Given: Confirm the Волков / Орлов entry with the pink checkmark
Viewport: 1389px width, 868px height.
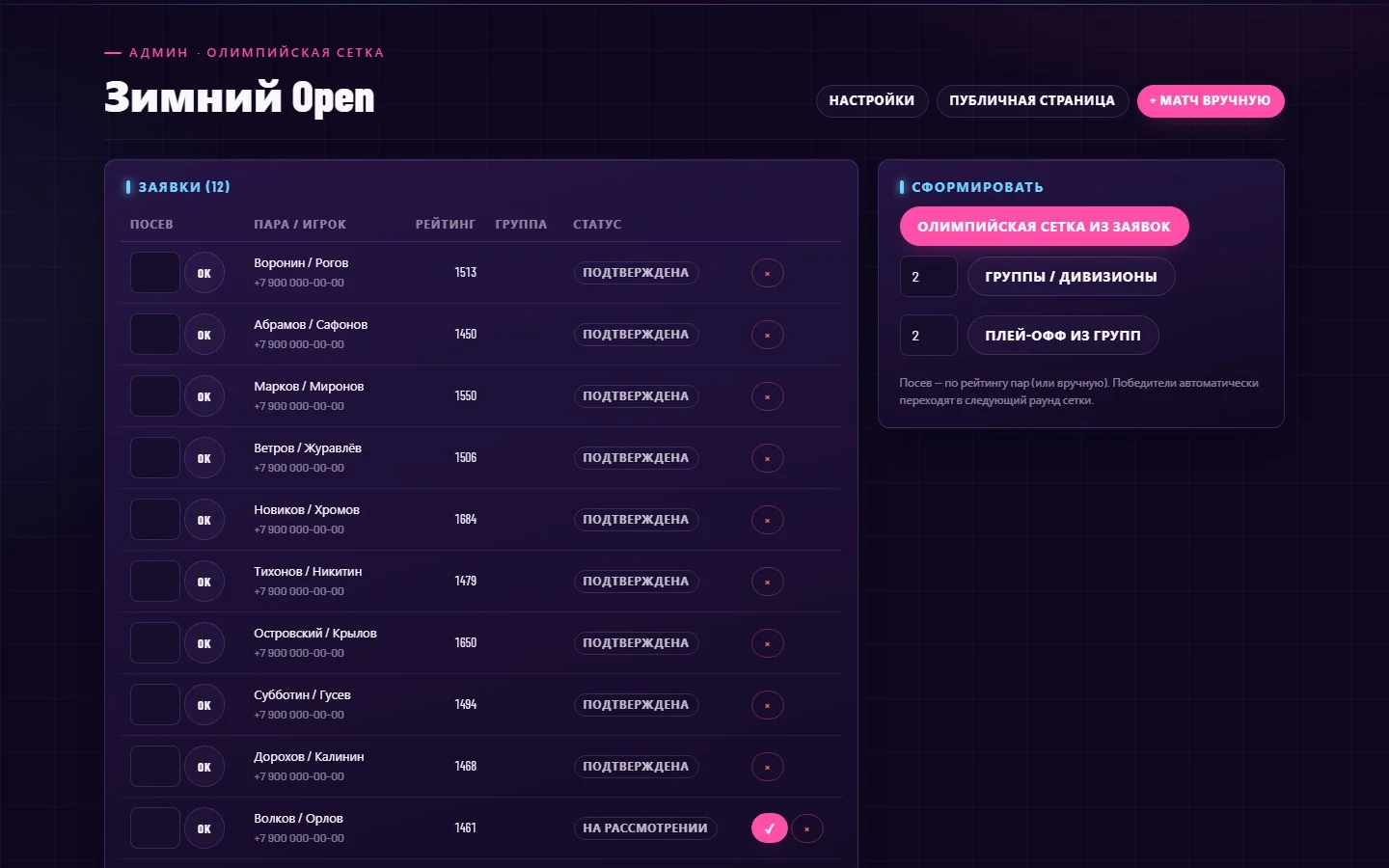Looking at the screenshot, I should 770,828.
